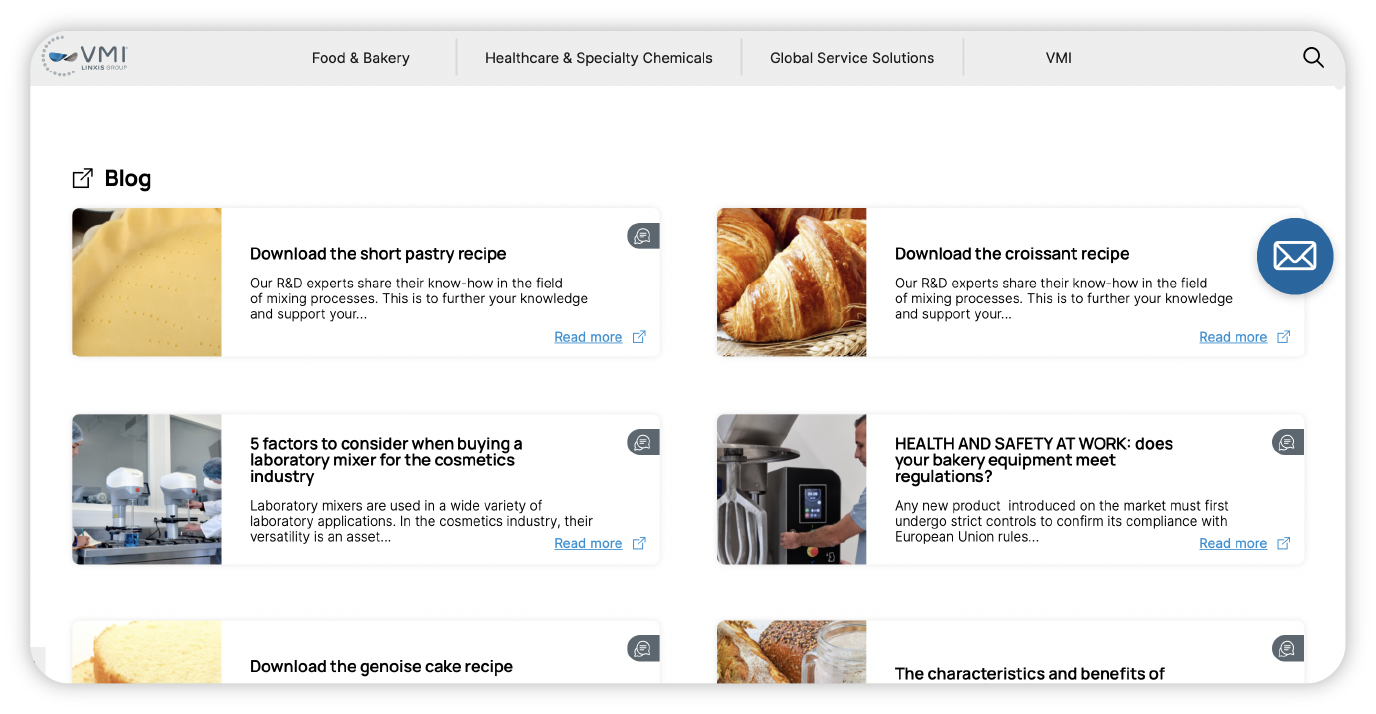Open the Global Service Solutions menu

point(852,58)
